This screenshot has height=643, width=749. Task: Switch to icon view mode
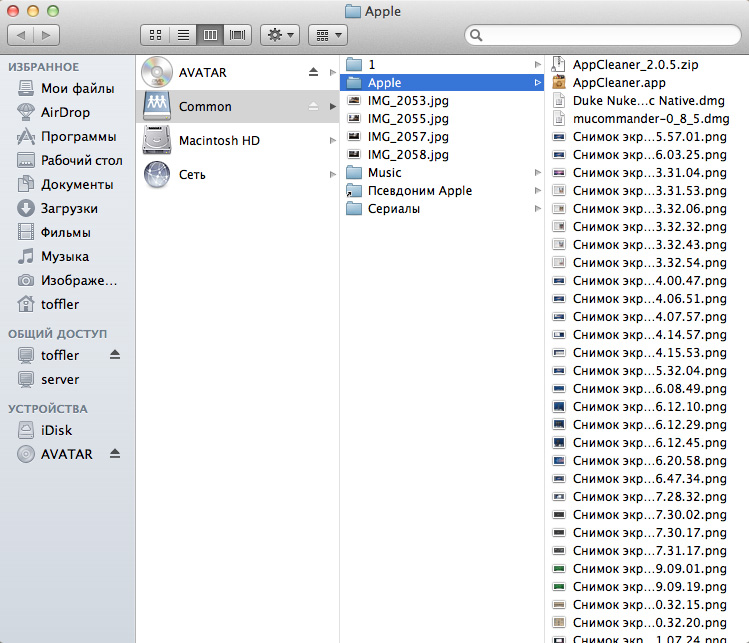[156, 35]
